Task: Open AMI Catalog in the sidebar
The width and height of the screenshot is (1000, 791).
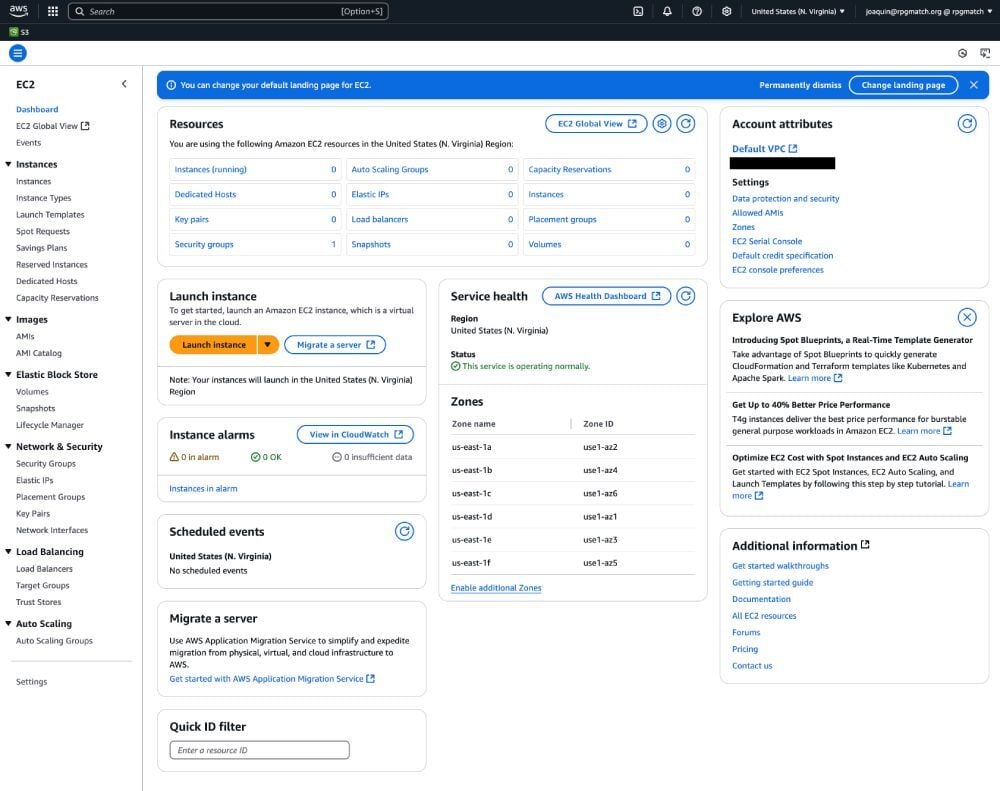Action: pyautogui.click(x=38, y=353)
